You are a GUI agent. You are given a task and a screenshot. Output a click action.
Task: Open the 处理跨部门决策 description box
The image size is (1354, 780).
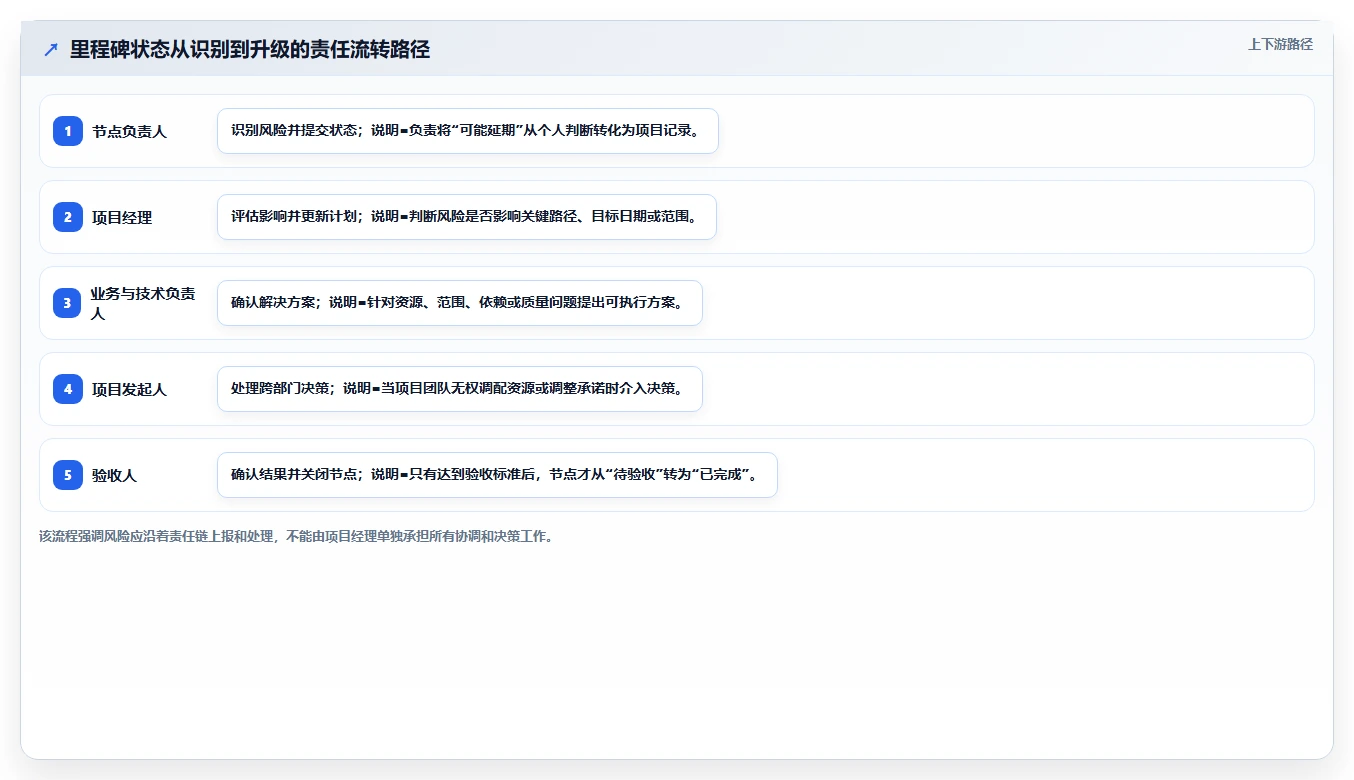pyautogui.click(x=460, y=389)
